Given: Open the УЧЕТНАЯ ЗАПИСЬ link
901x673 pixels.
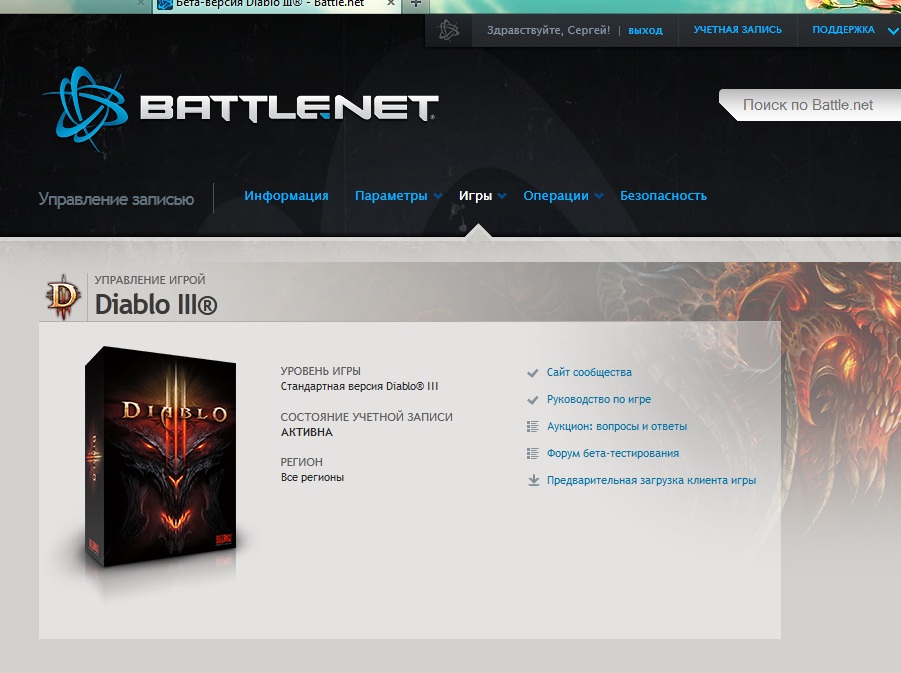Looking at the screenshot, I should click(737, 30).
